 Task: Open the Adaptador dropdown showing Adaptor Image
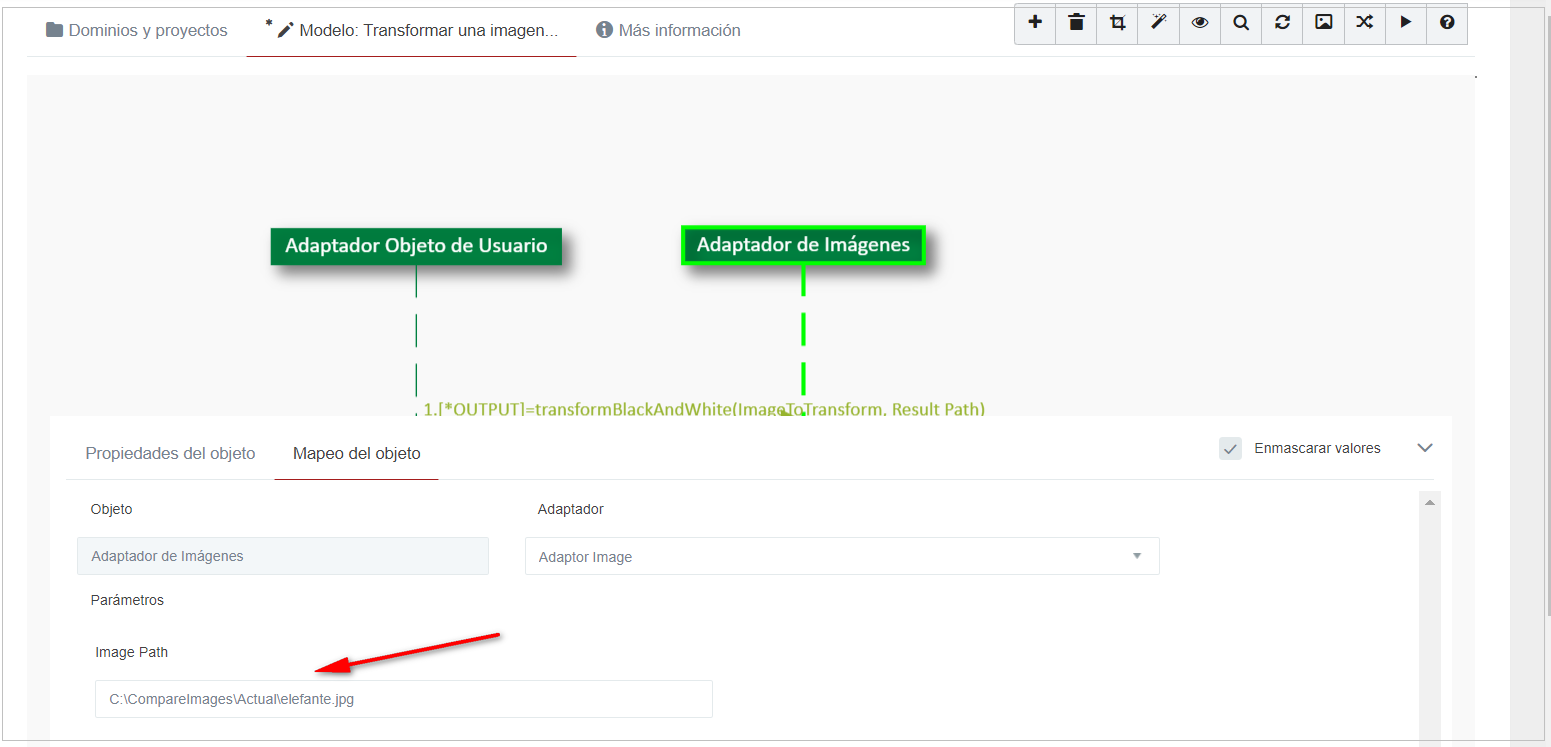841,557
